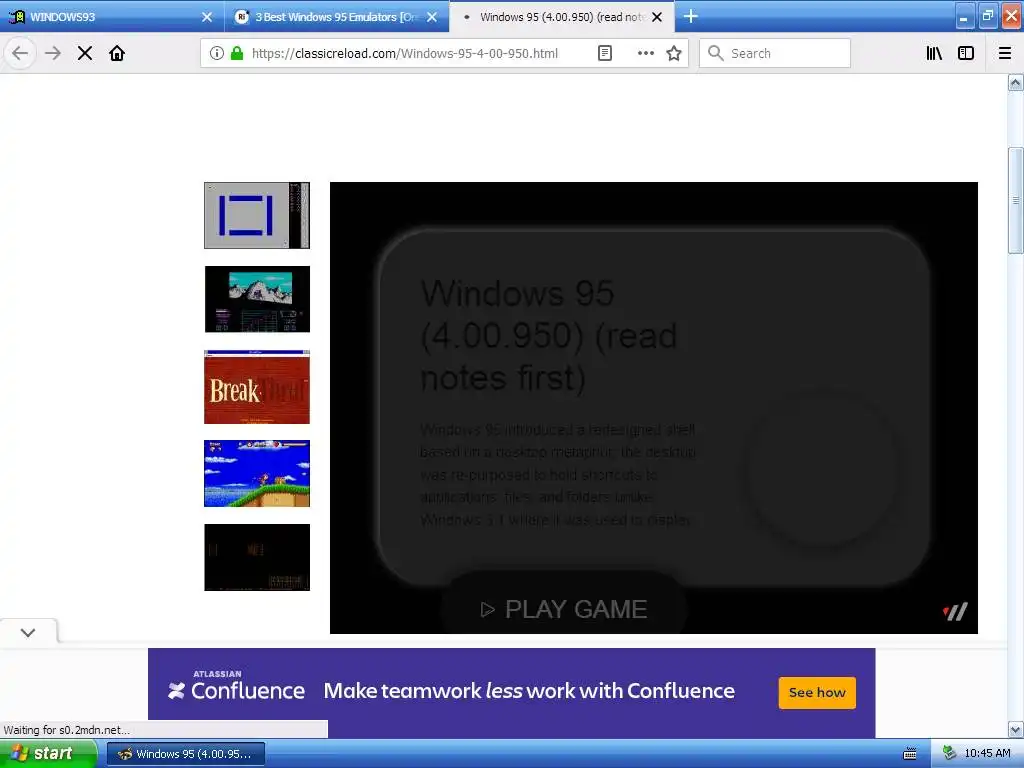Go forward with the forward arrow
The image size is (1024, 768).
(x=53, y=53)
